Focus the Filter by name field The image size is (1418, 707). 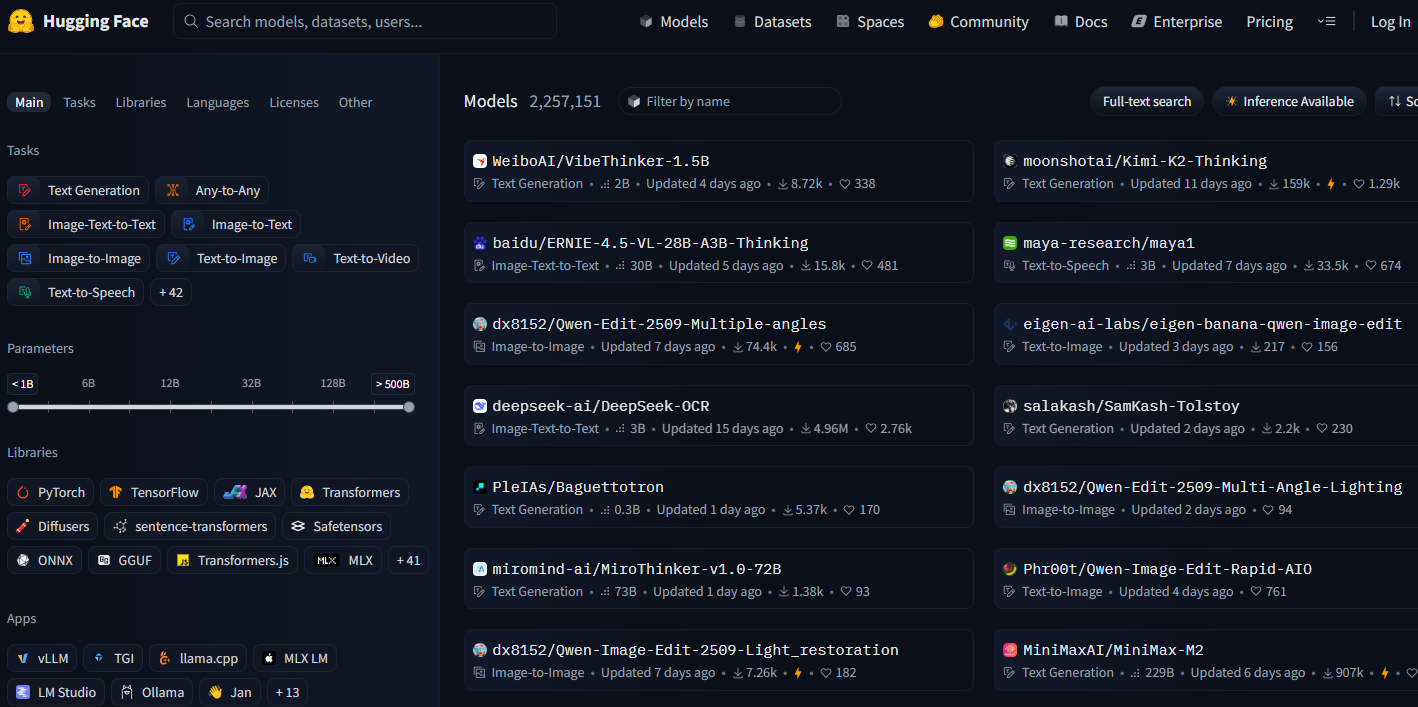coord(729,101)
